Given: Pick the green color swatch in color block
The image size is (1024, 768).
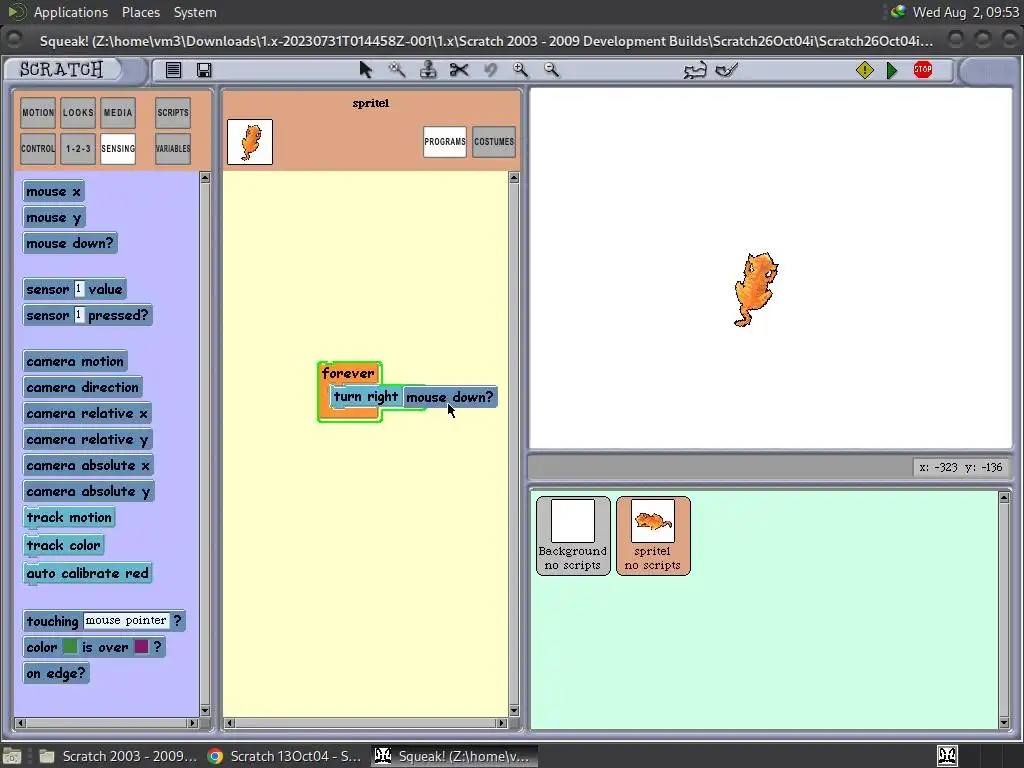Looking at the screenshot, I should tap(70, 647).
